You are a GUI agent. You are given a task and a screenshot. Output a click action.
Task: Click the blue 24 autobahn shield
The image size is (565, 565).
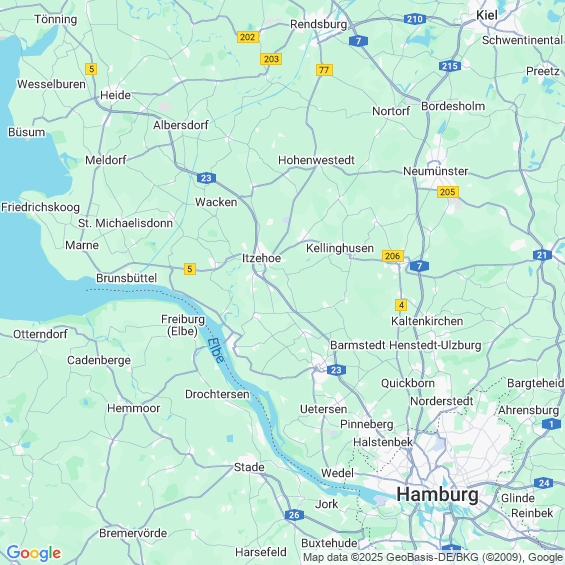[543, 482]
